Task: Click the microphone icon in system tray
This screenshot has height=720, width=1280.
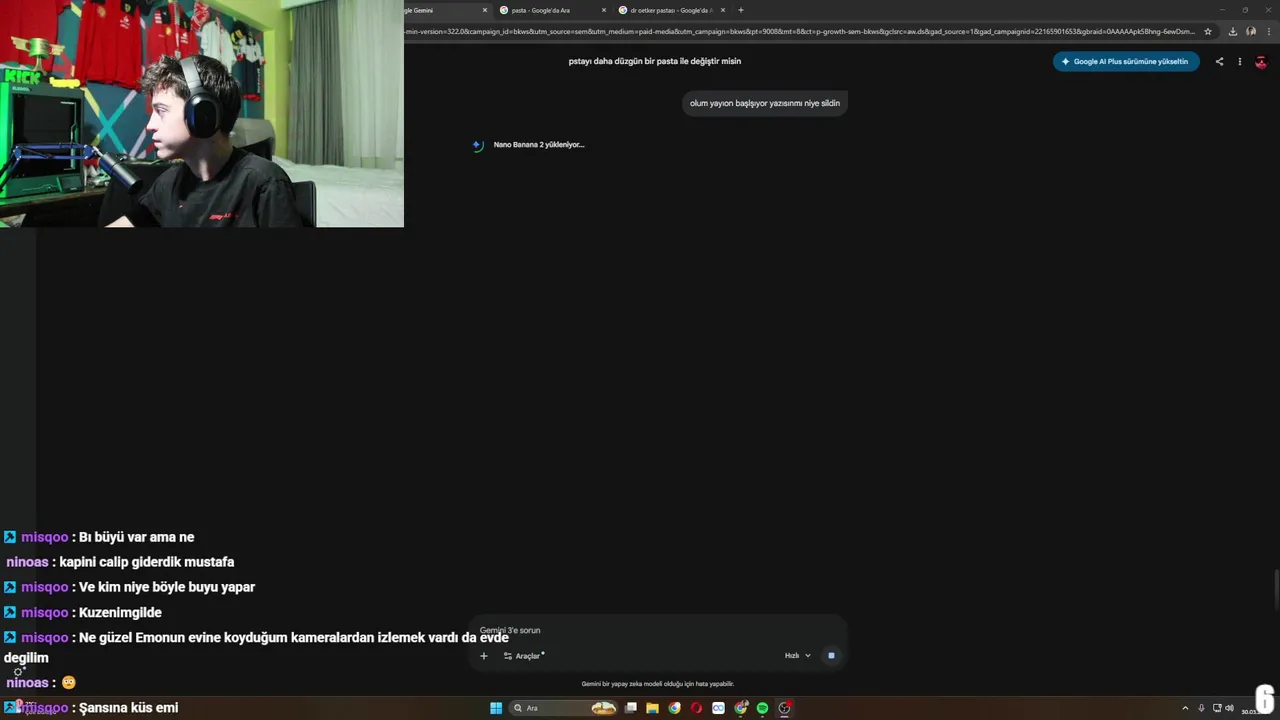Action: [1201, 708]
